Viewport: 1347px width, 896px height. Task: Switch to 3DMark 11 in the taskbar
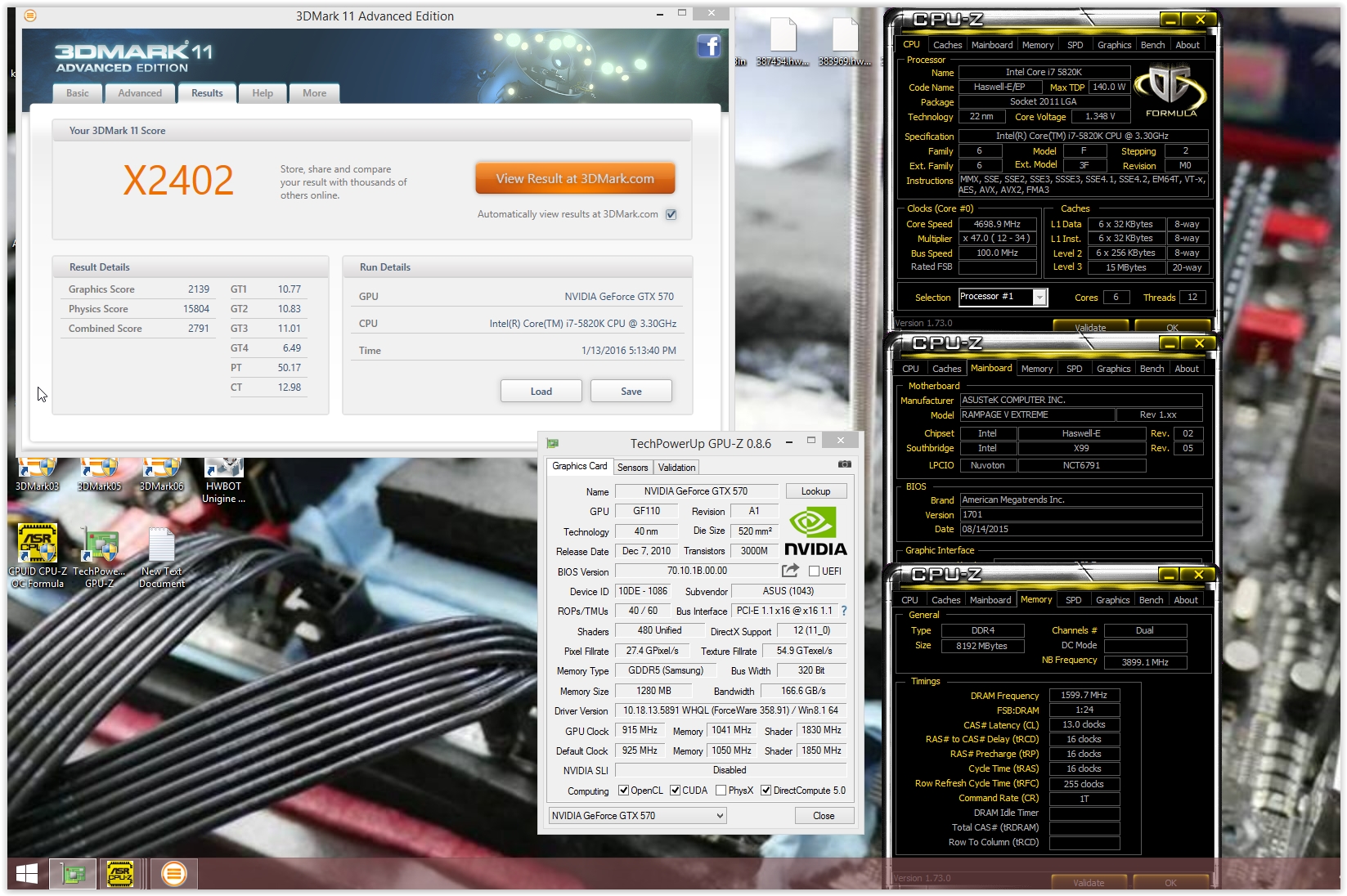[173, 874]
